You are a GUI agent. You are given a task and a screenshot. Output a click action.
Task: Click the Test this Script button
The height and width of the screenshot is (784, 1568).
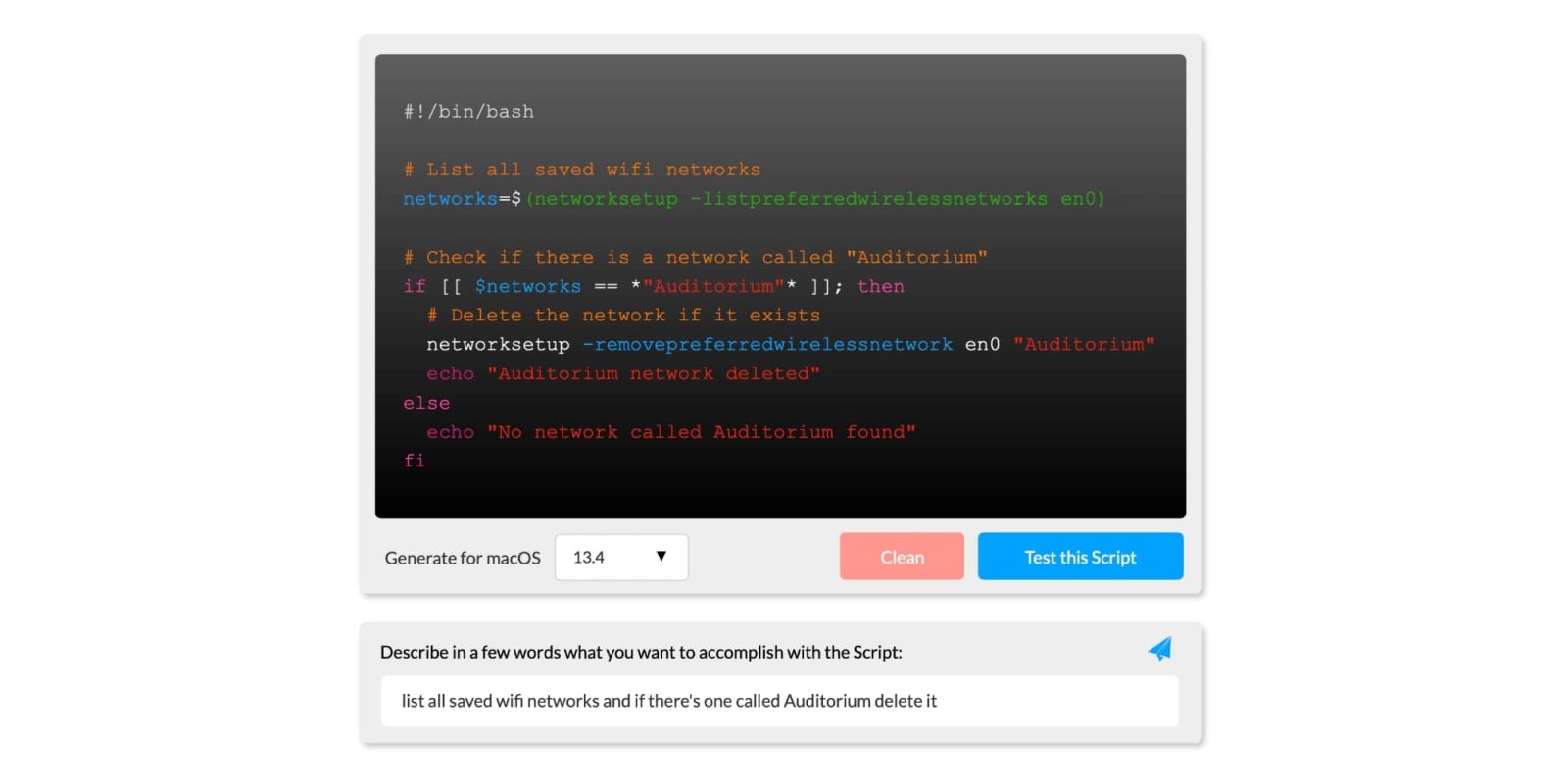coord(1080,557)
